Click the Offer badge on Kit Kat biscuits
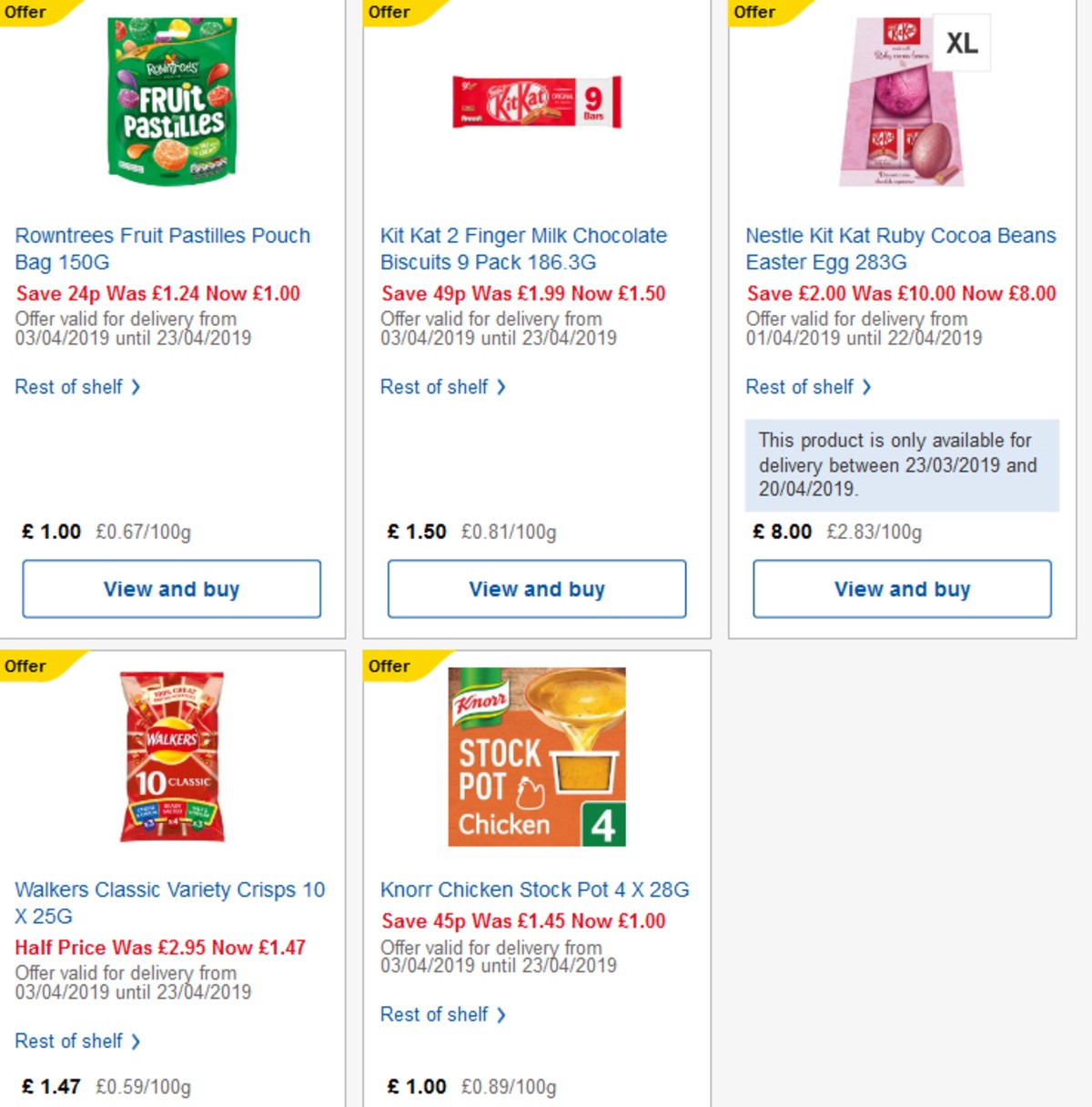 click(387, 13)
